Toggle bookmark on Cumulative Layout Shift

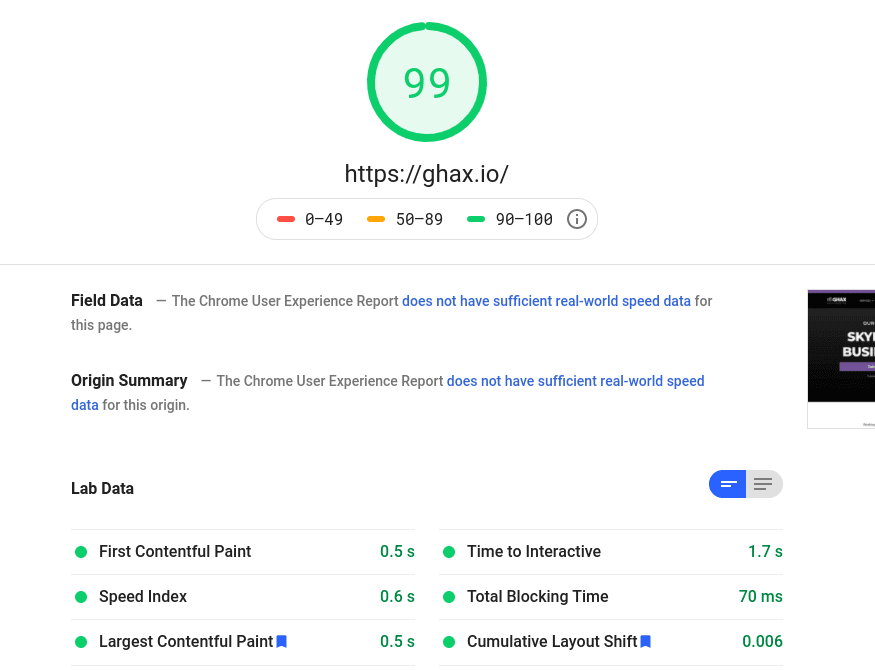click(645, 641)
